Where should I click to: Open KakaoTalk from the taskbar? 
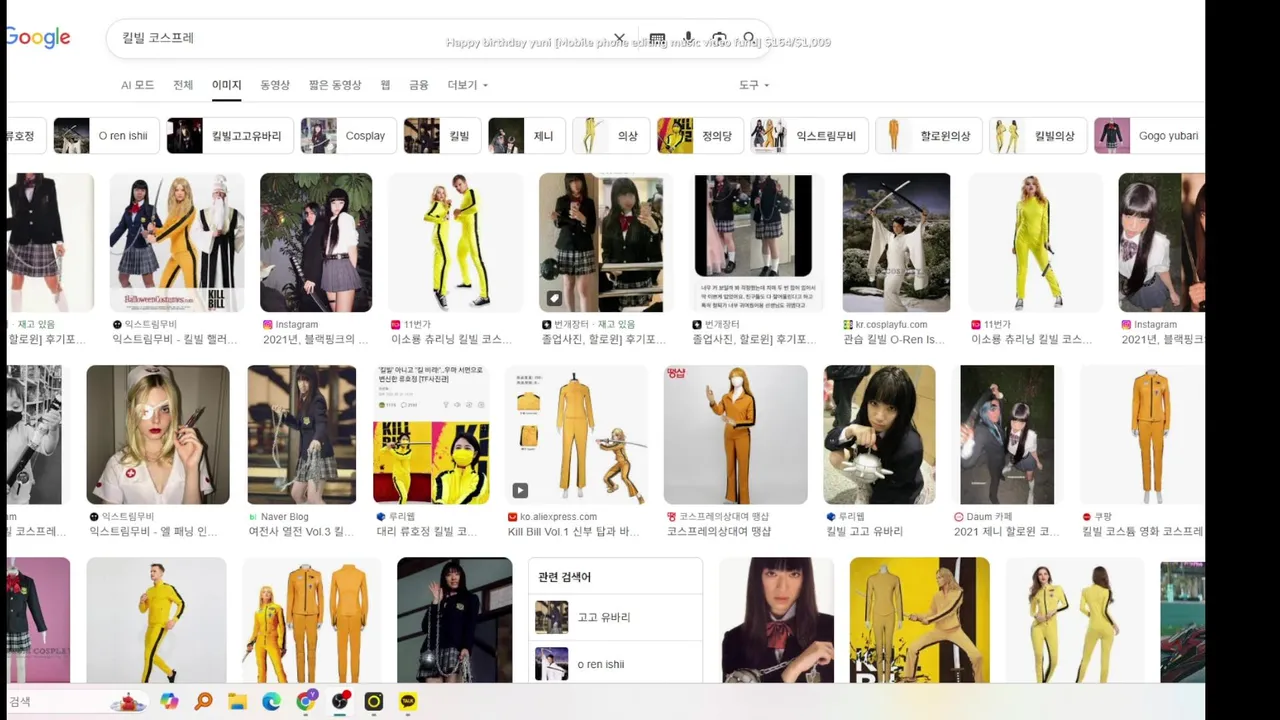tap(408, 702)
